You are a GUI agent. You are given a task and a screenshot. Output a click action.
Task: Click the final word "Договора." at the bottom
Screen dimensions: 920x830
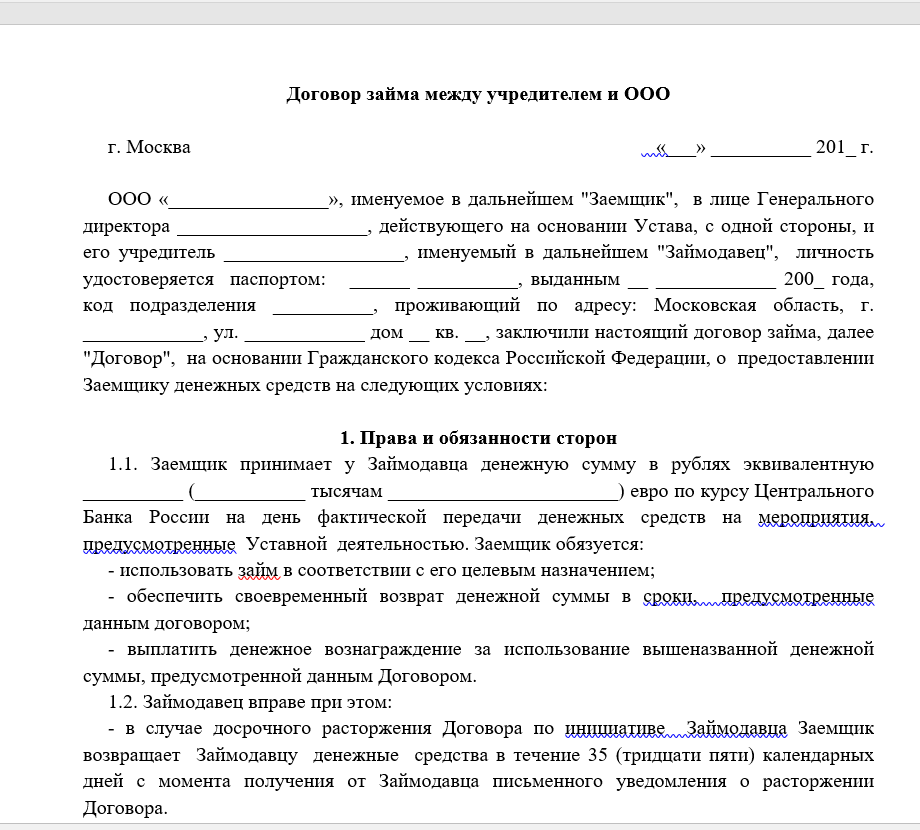click(125, 809)
